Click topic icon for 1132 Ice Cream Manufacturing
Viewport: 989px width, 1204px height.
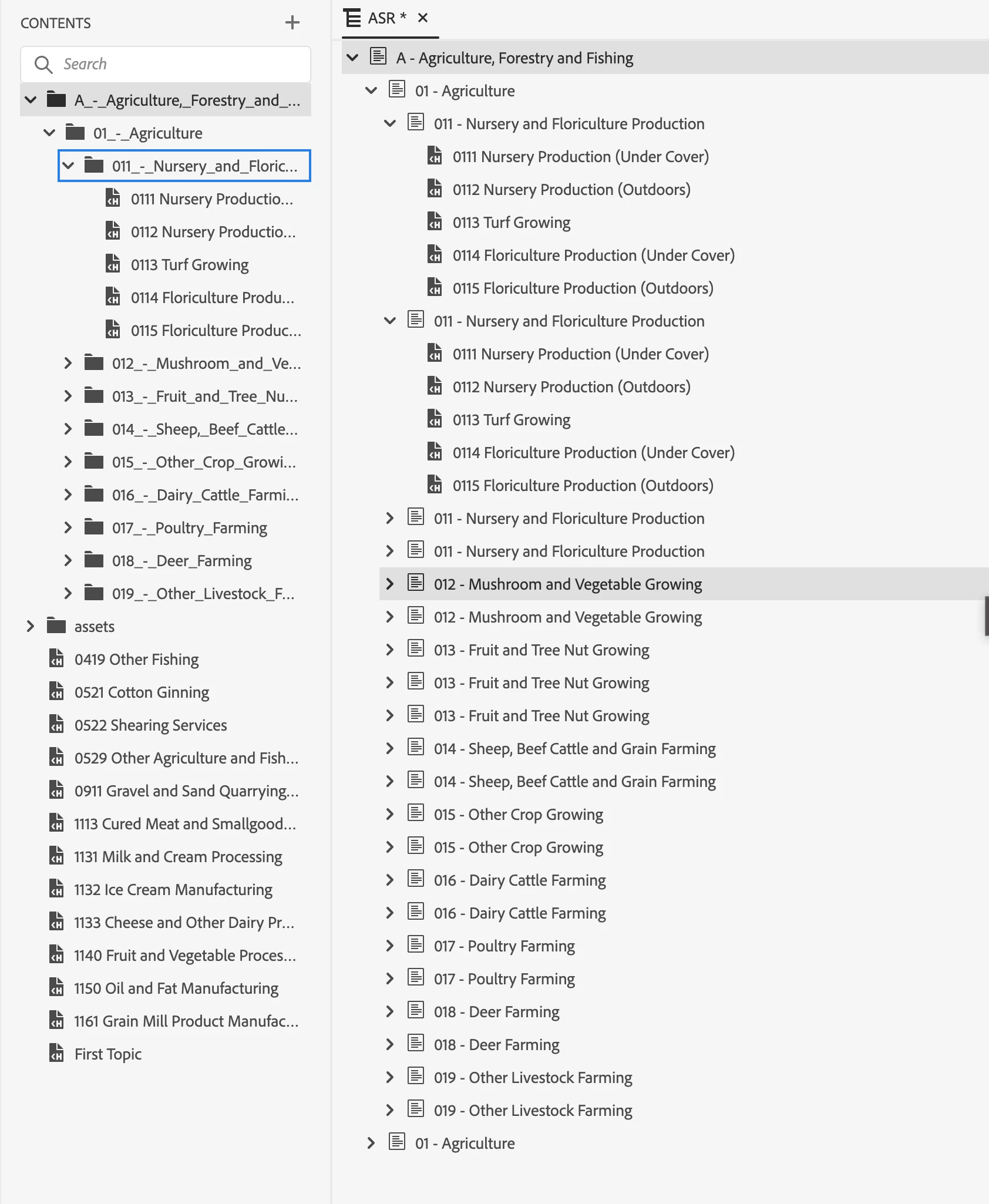pyautogui.click(x=56, y=889)
